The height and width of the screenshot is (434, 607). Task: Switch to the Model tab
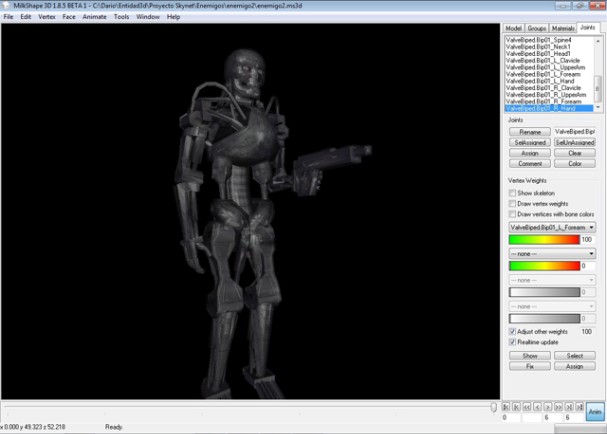(513, 28)
